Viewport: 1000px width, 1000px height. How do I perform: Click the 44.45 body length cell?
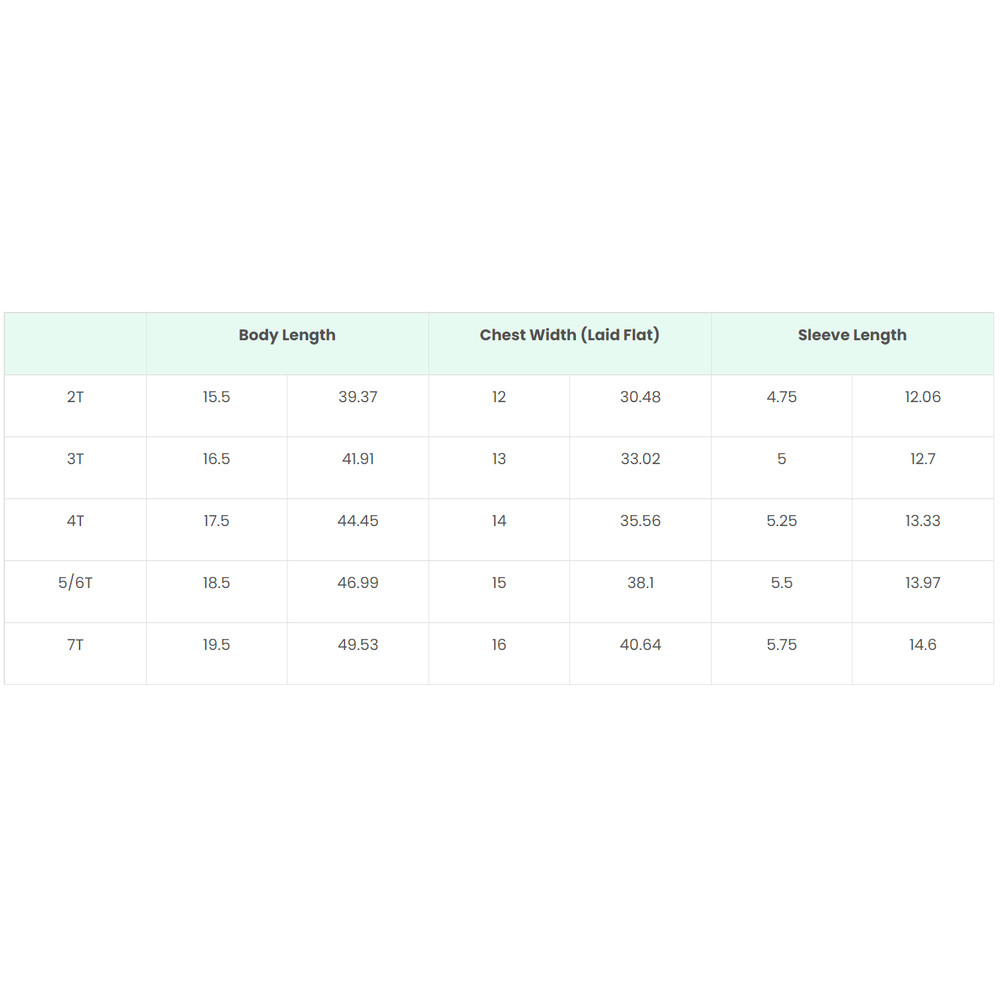pos(358,521)
